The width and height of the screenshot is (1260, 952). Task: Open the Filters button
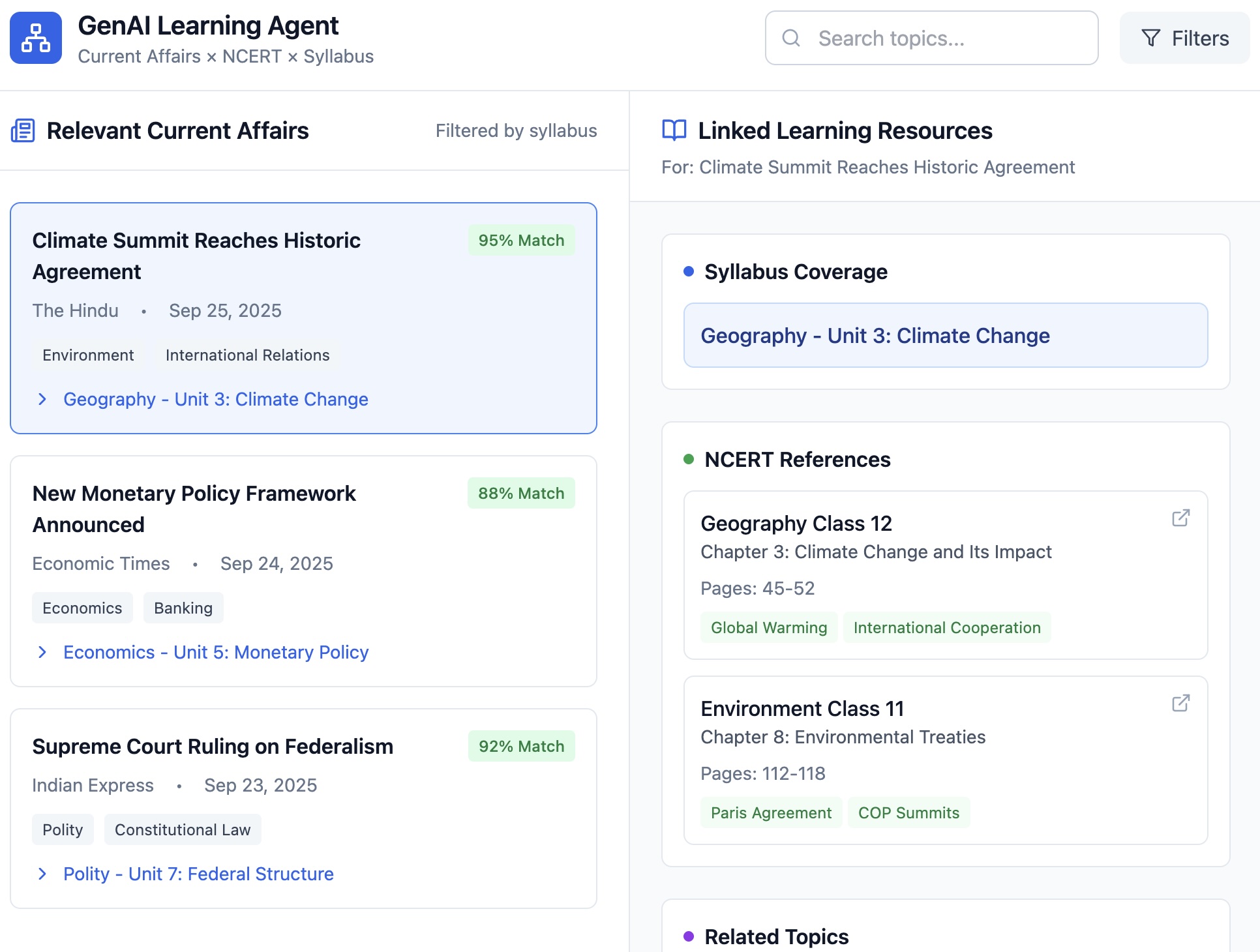[1184, 38]
